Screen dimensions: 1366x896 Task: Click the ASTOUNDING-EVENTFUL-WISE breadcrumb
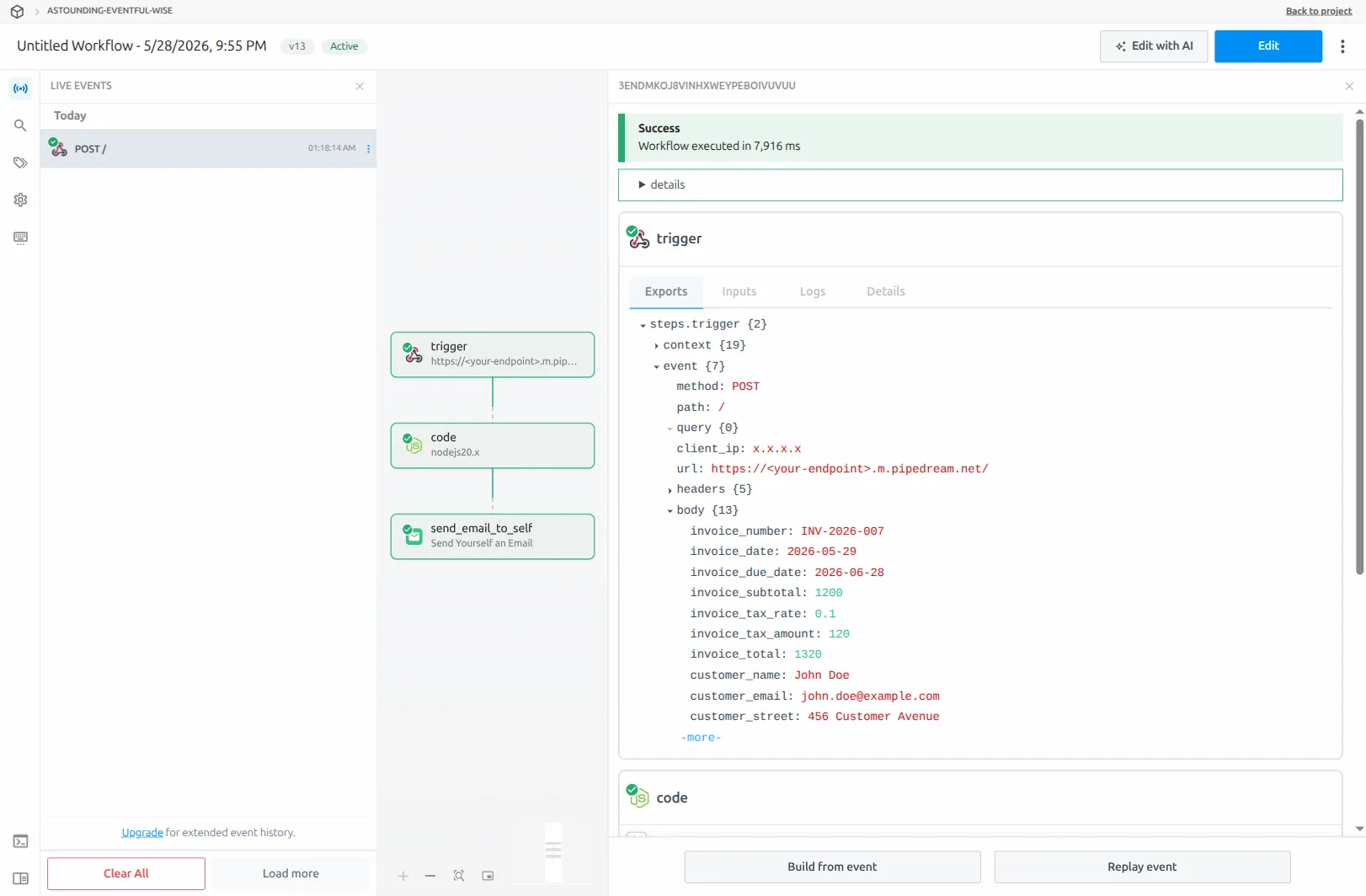[x=109, y=11]
